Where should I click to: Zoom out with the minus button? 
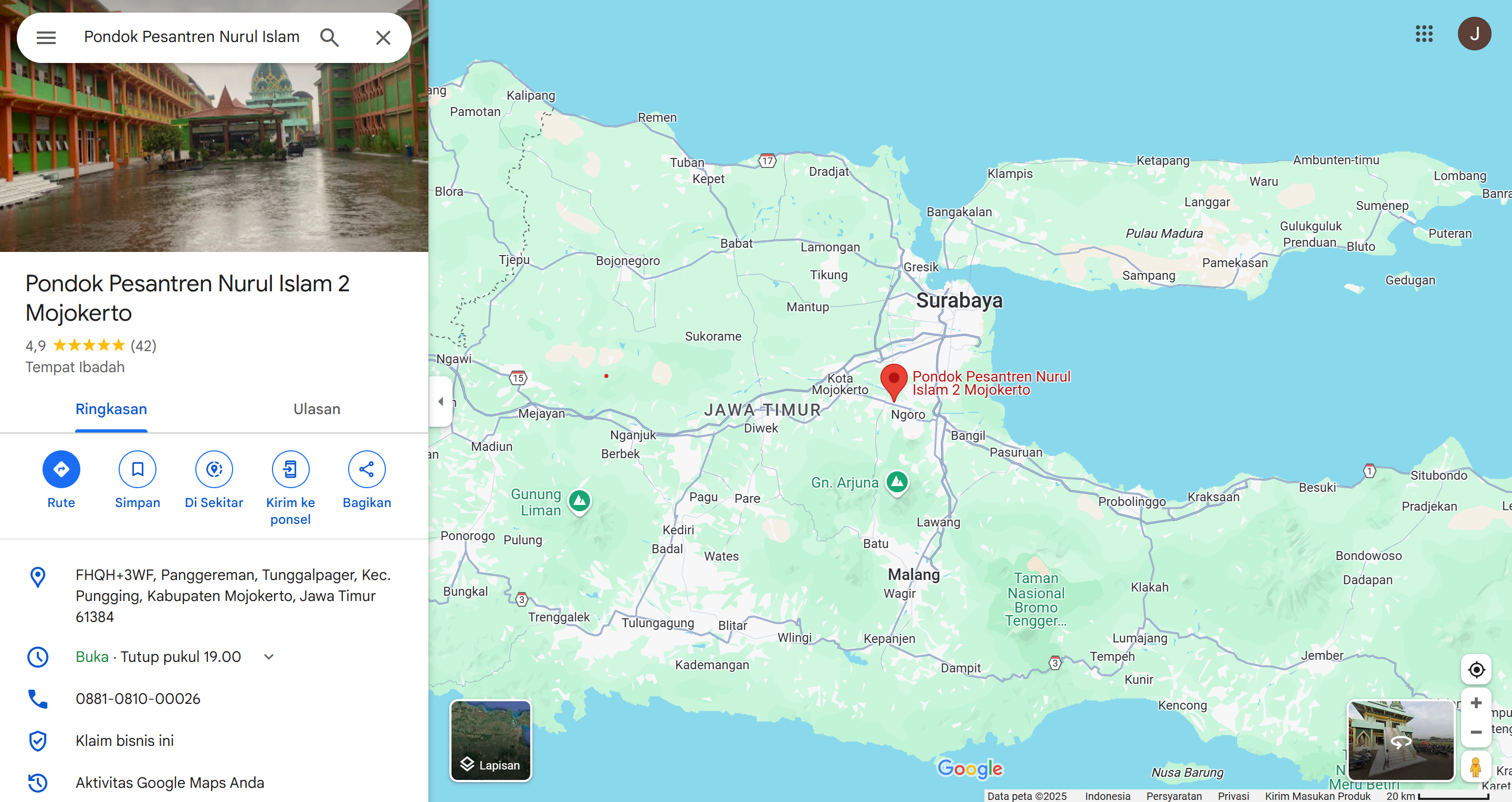(1476, 732)
